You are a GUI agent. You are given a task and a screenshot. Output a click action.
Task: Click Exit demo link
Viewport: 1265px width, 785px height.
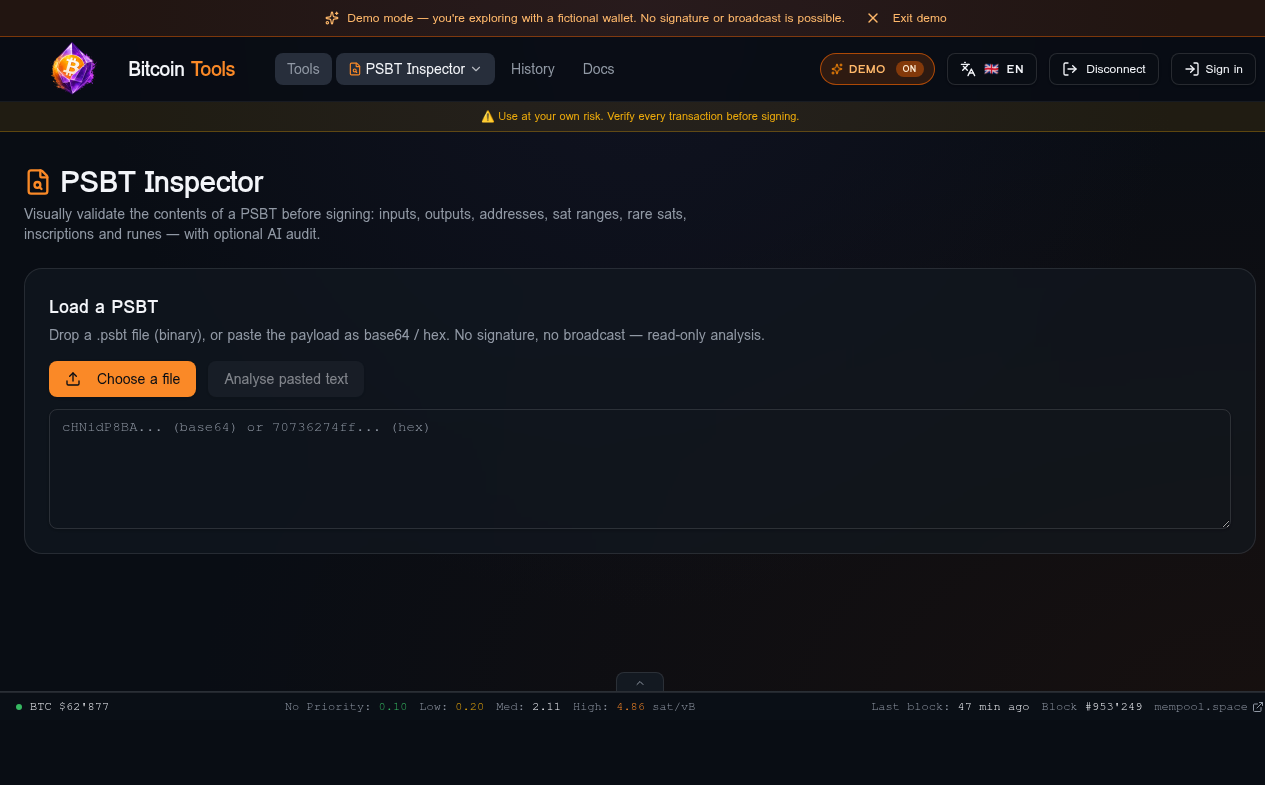[919, 18]
